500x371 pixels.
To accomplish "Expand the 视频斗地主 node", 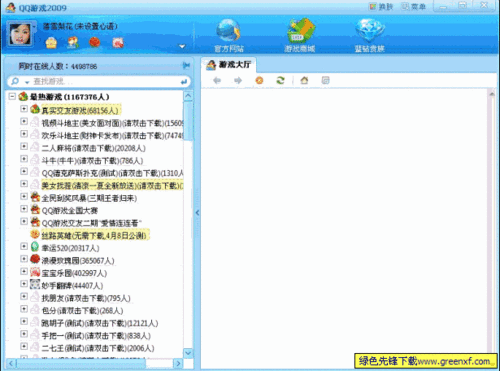I will pyautogui.click(x=24, y=121).
